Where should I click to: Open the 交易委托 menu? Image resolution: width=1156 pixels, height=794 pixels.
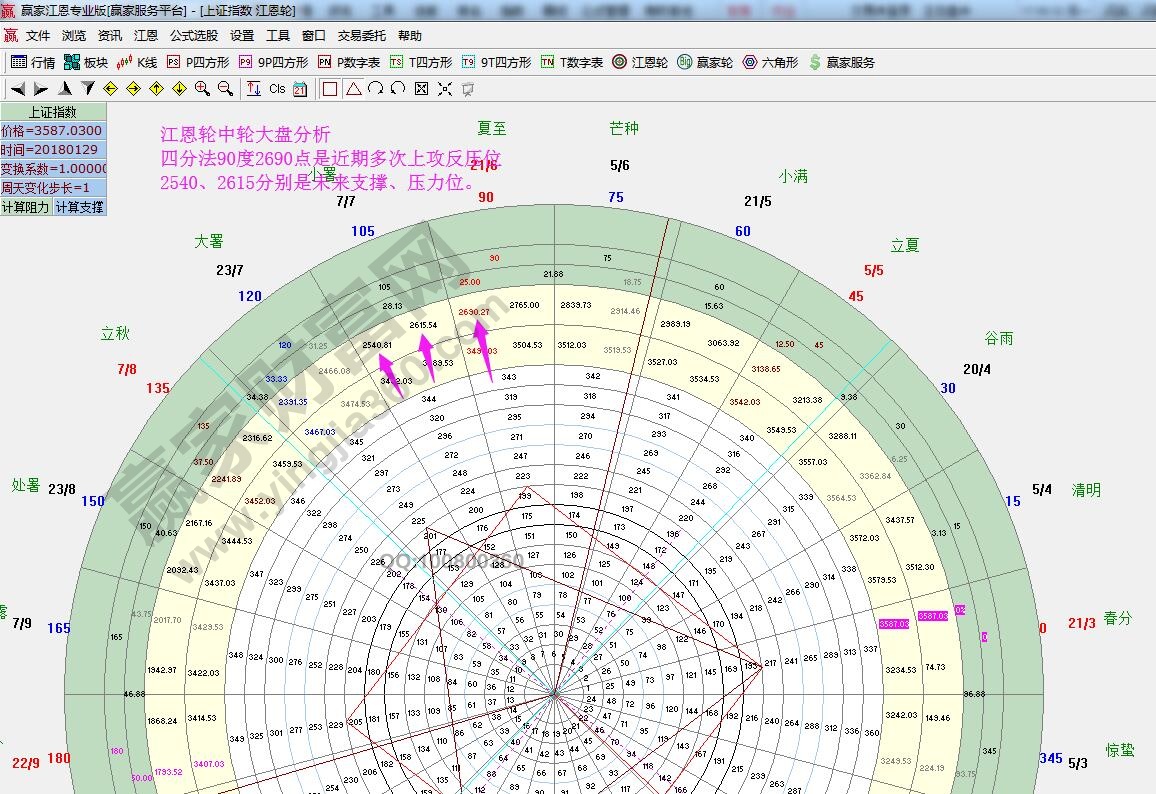[361, 35]
